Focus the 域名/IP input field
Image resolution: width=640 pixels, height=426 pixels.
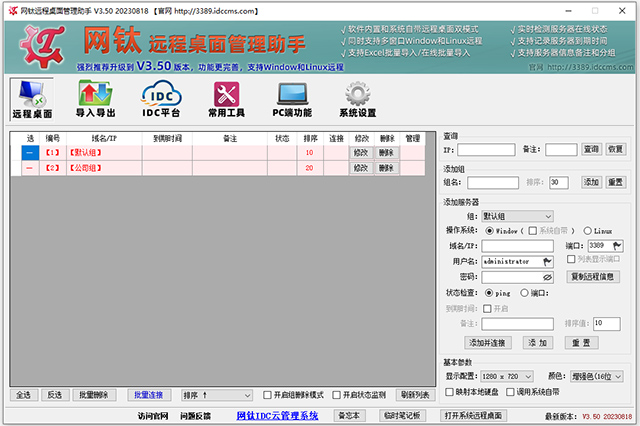click(x=518, y=246)
